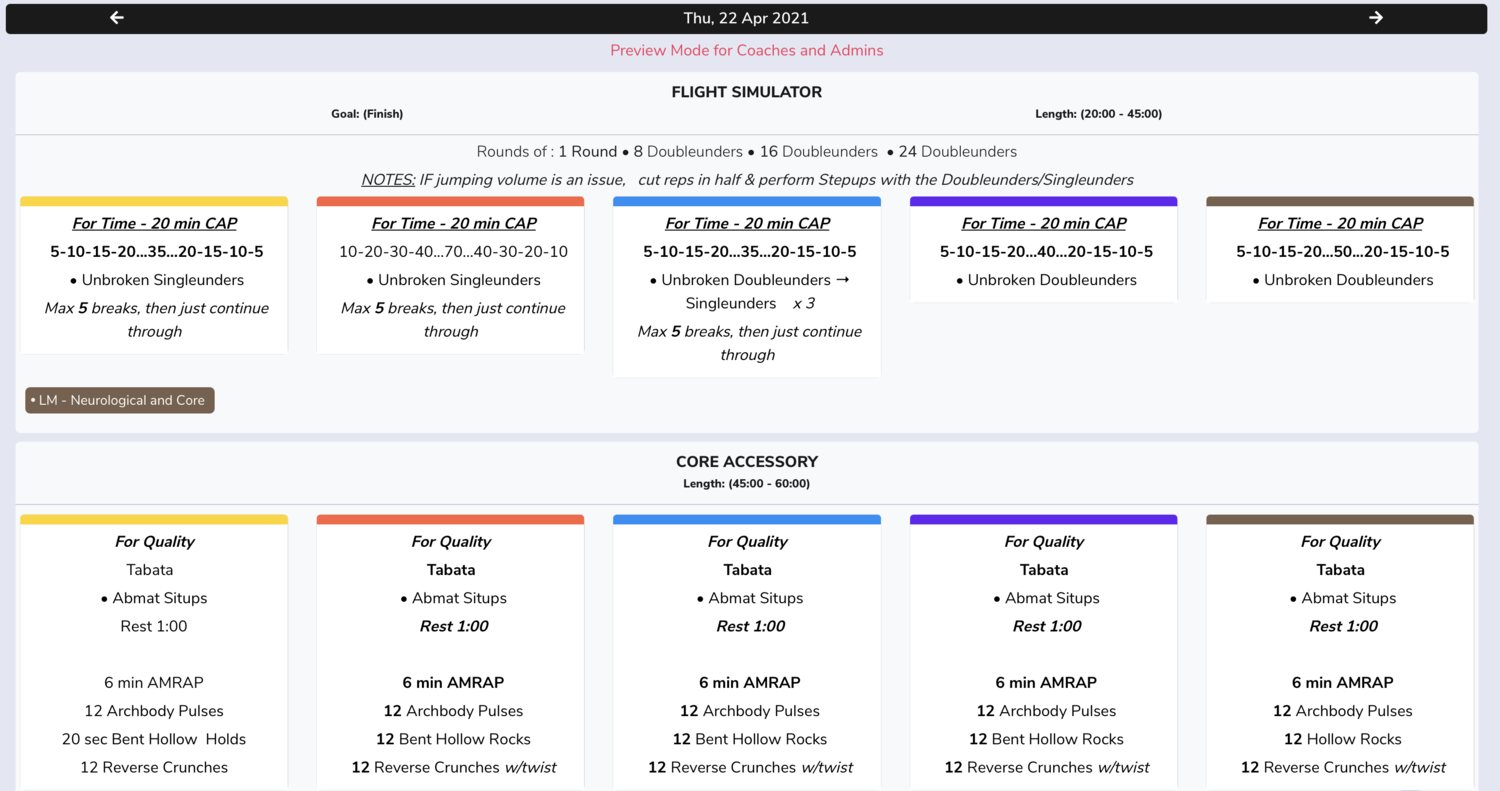Click the Rounds of 1 Round line
This screenshot has height=791, width=1500.
pyautogui.click(x=747, y=152)
